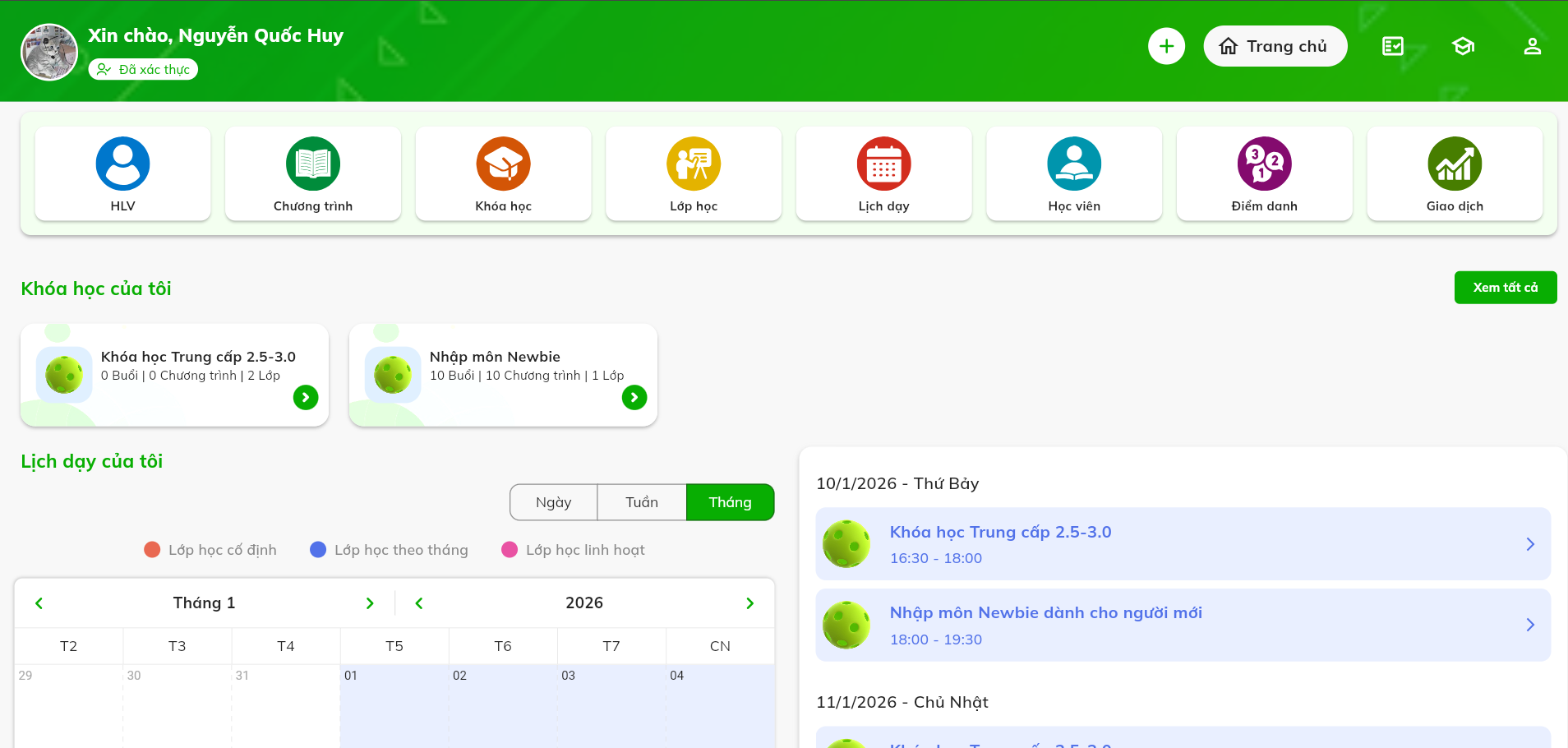Click the round plus add button
Image resolution: width=1568 pixels, height=748 pixels.
click(x=1166, y=46)
